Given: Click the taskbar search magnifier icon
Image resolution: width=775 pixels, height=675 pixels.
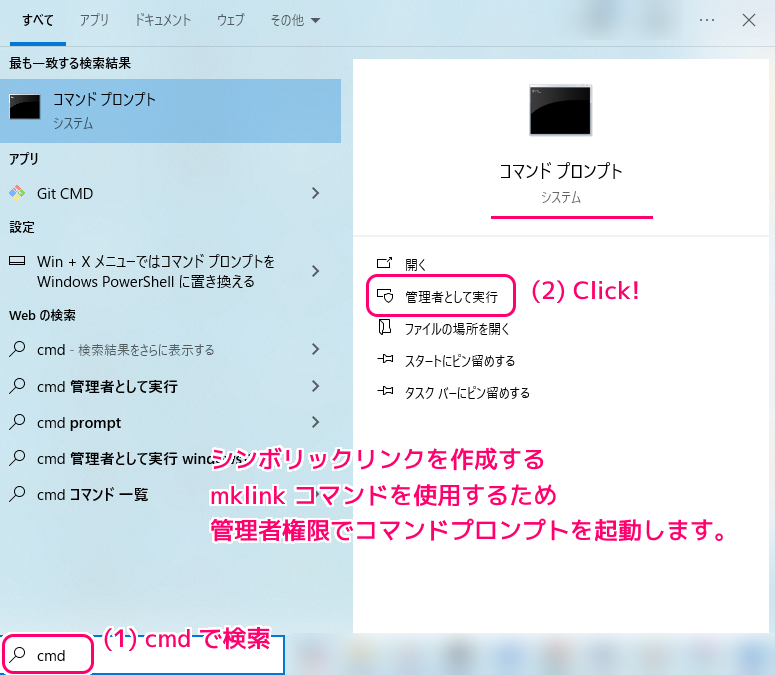Looking at the screenshot, I should 17,655.
